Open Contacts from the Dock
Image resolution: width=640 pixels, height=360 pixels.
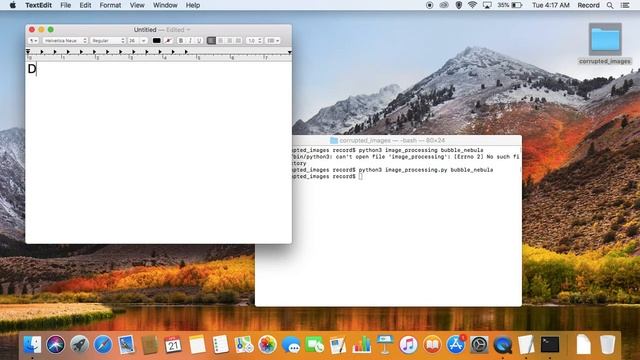point(150,345)
